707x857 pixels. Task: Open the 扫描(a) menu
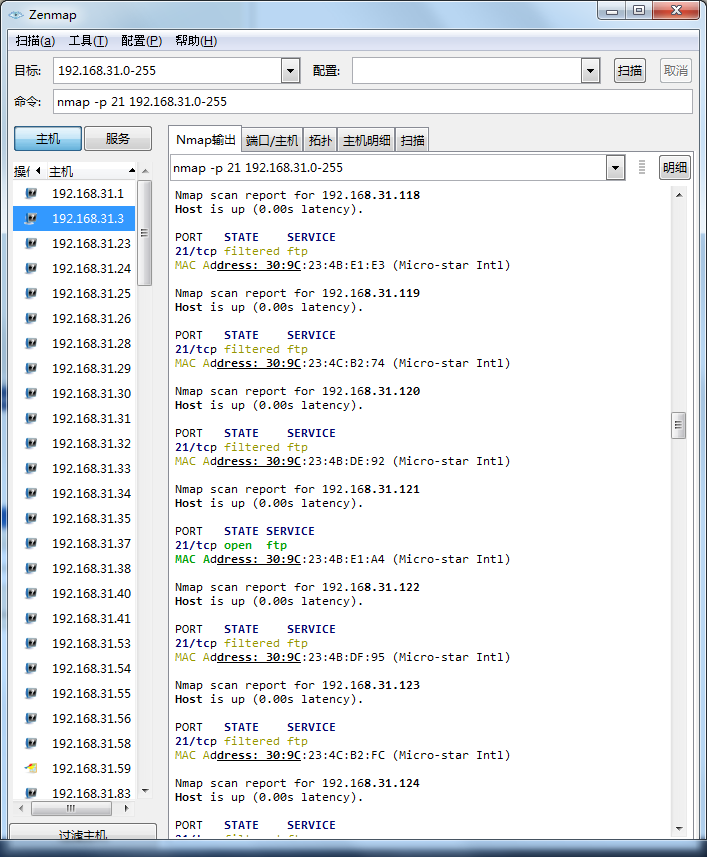[36, 41]
